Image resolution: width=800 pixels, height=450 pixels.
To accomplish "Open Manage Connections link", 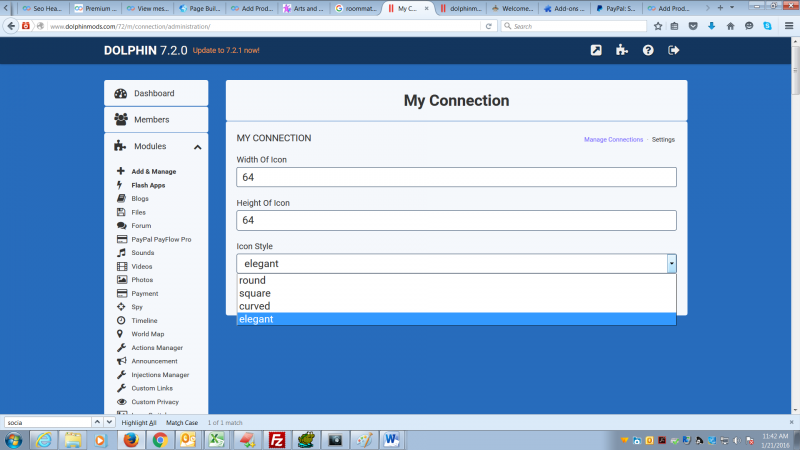I will tap(613, 139).
